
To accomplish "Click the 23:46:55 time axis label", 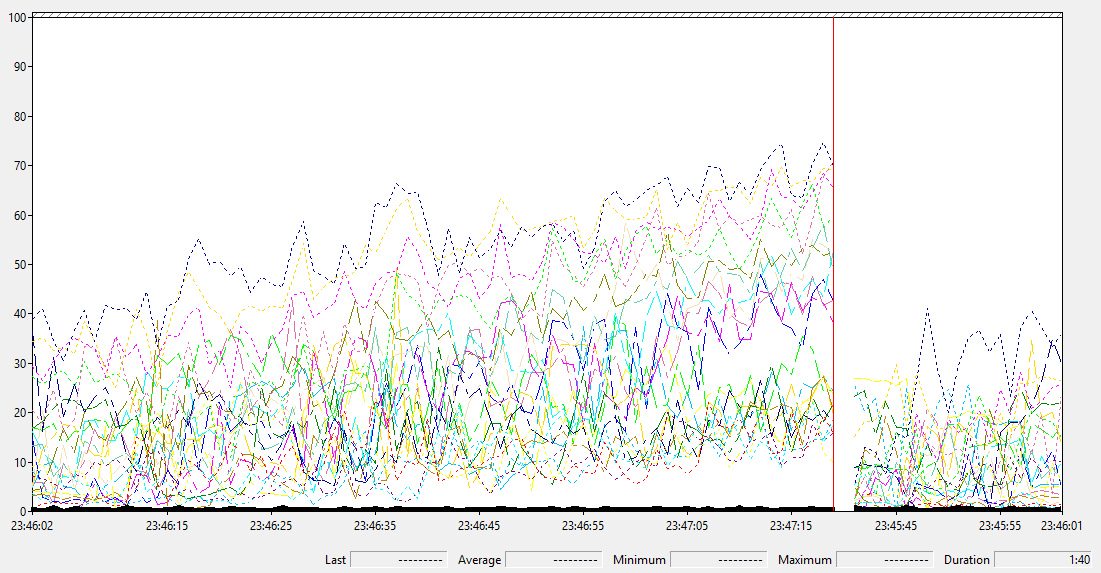I will click(583, 525).
